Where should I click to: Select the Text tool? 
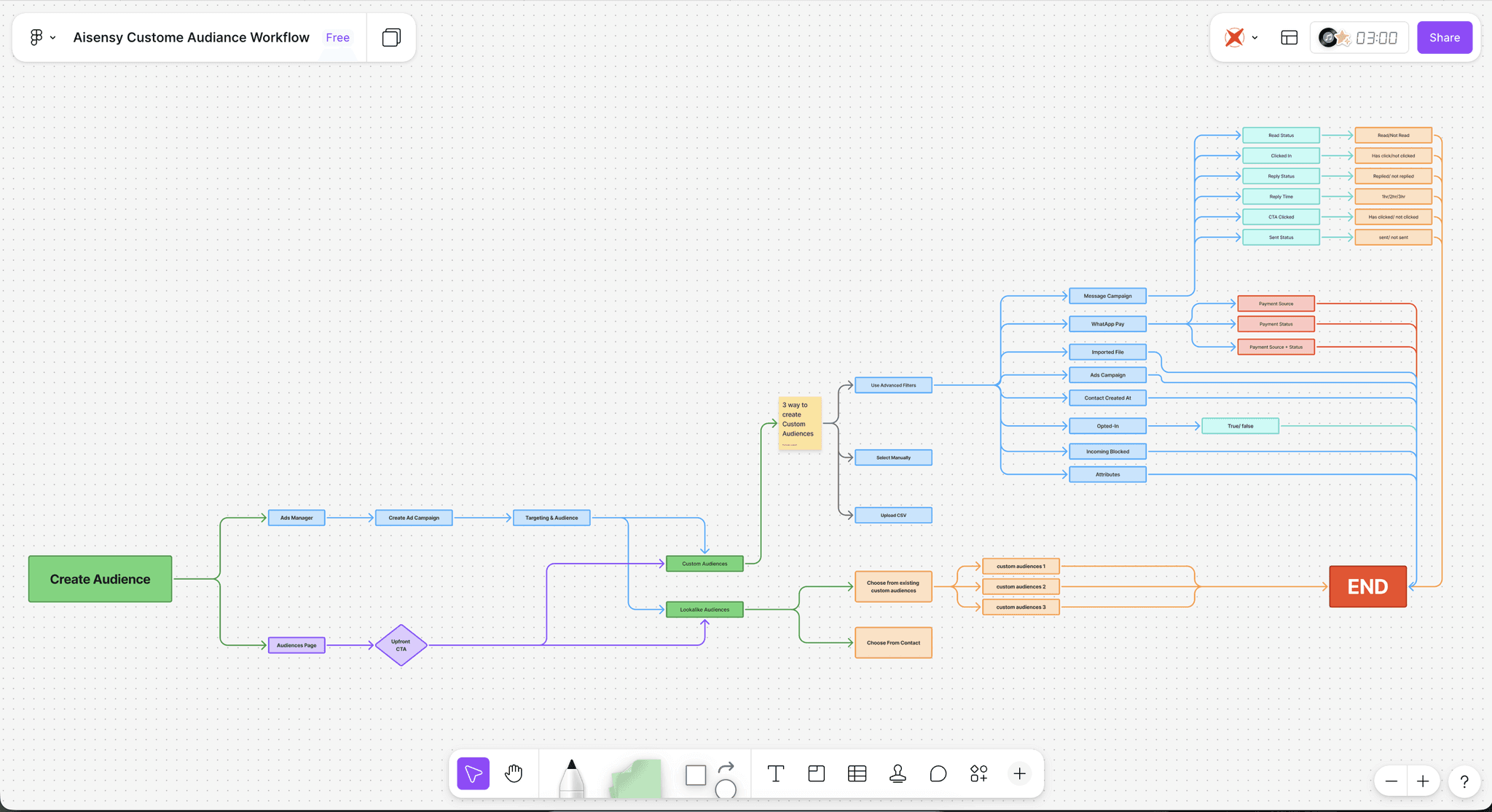coord(776,773)
